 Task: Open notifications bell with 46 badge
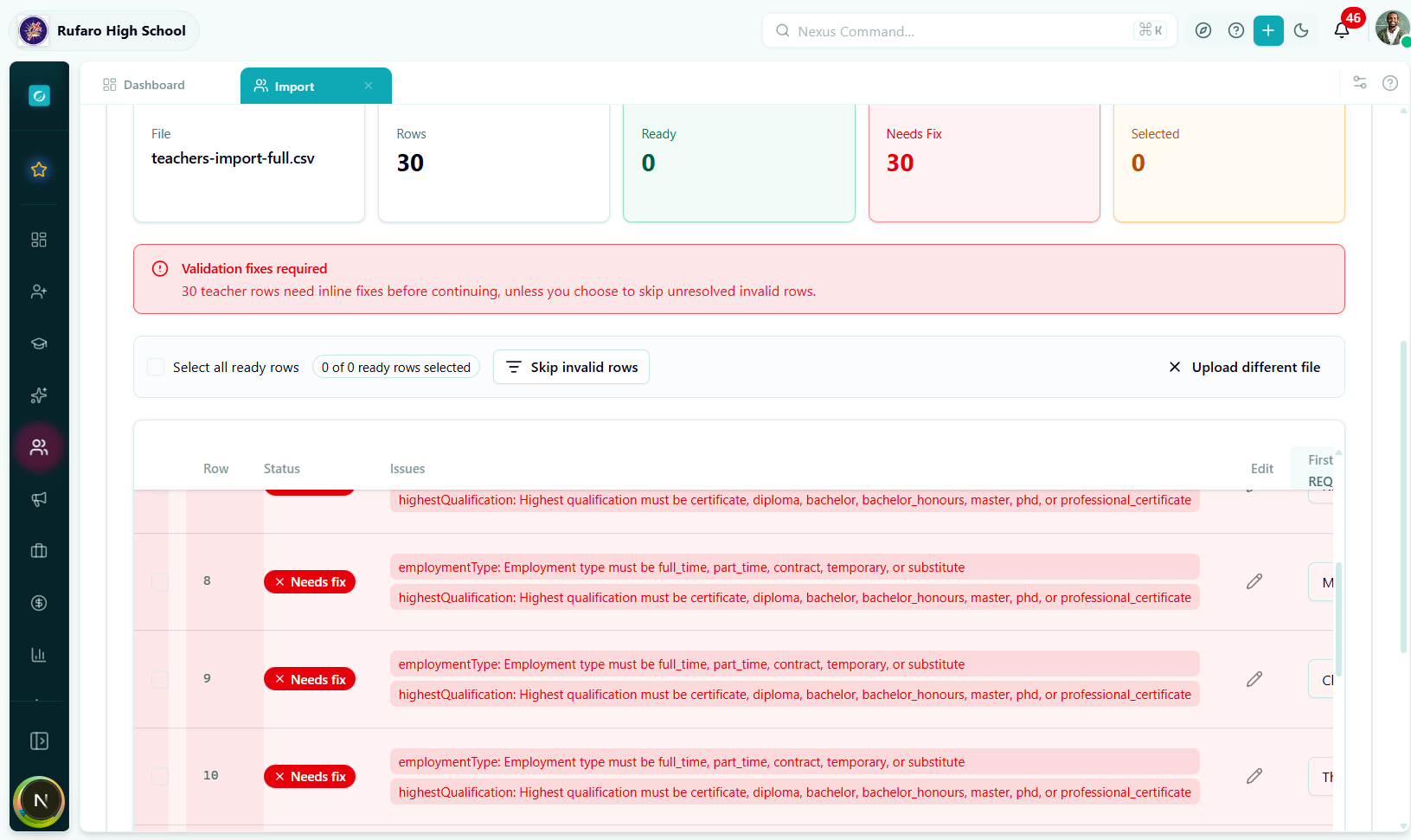1342,31
